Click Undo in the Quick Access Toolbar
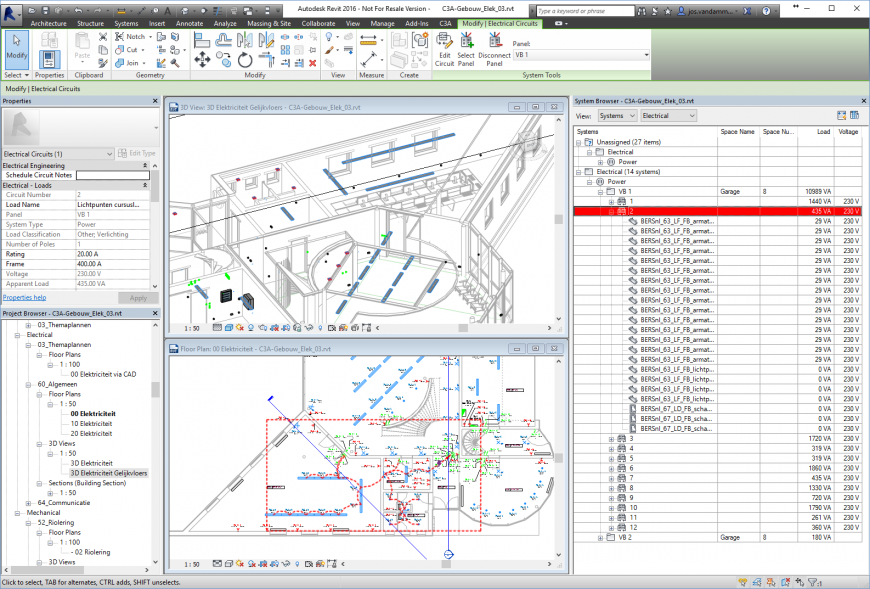Viewport: 870px width, 589px height. click(78, 10)
